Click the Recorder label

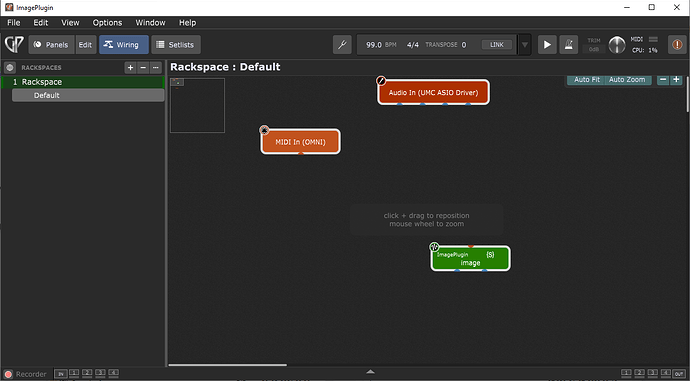31,374
